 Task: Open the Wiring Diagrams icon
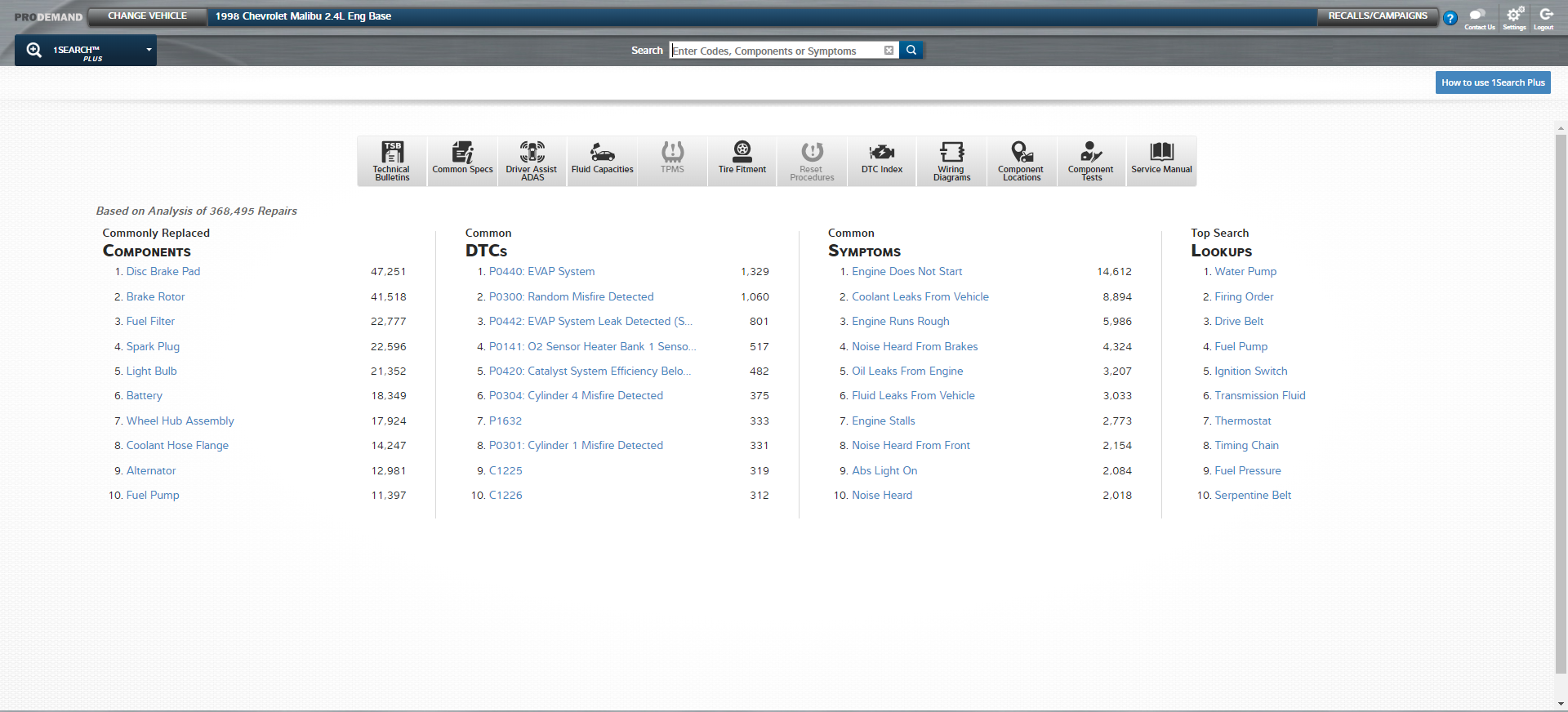[x=951, y=161]
